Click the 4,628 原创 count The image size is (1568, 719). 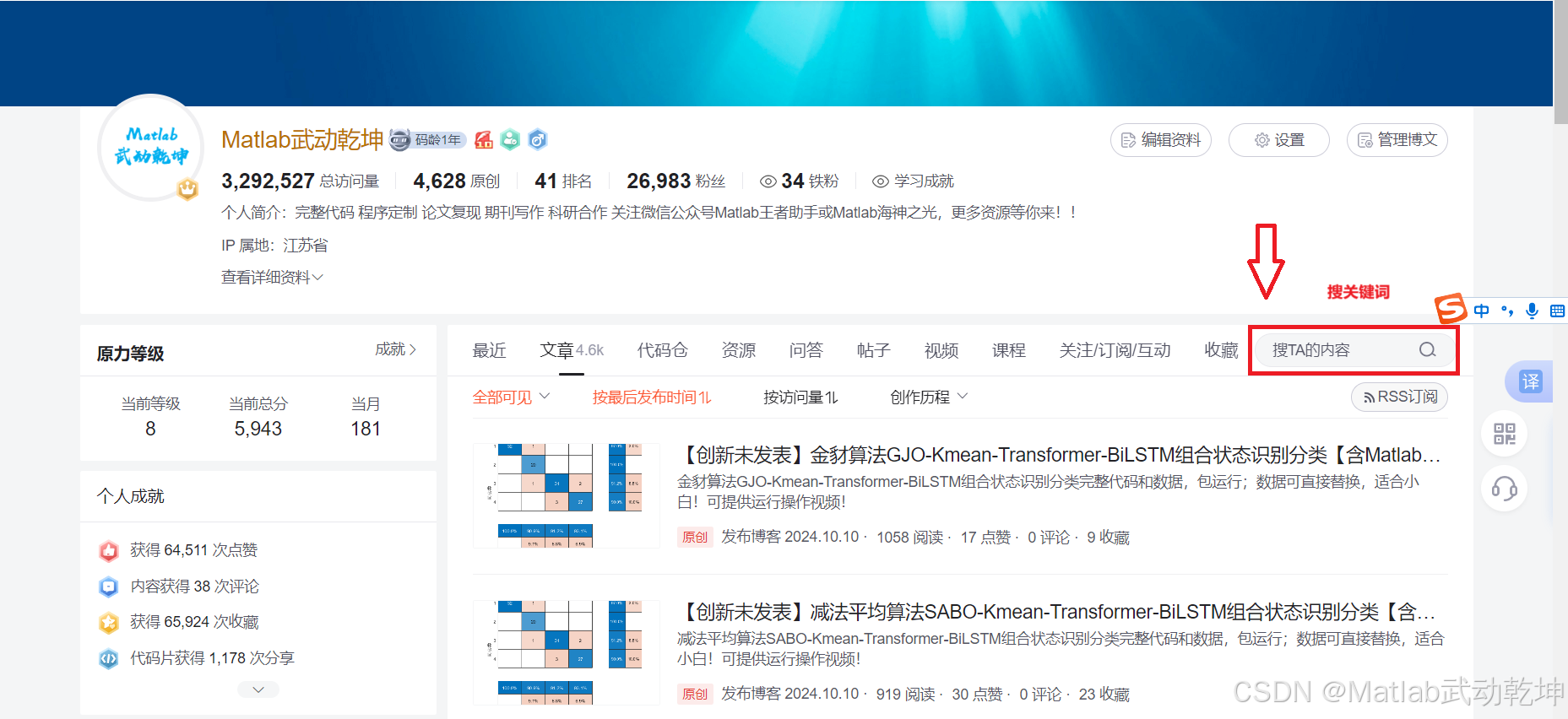pyautogui.click(x=456, y=181)
